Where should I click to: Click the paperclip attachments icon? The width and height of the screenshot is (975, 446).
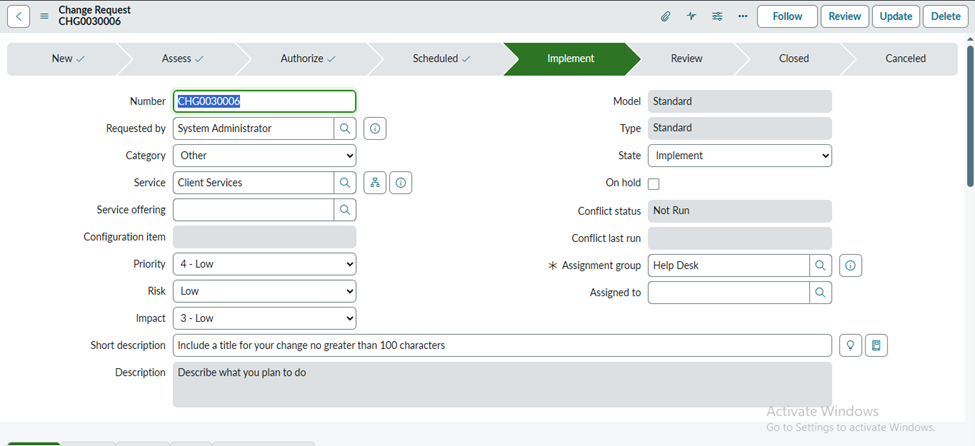coord(665,16)
